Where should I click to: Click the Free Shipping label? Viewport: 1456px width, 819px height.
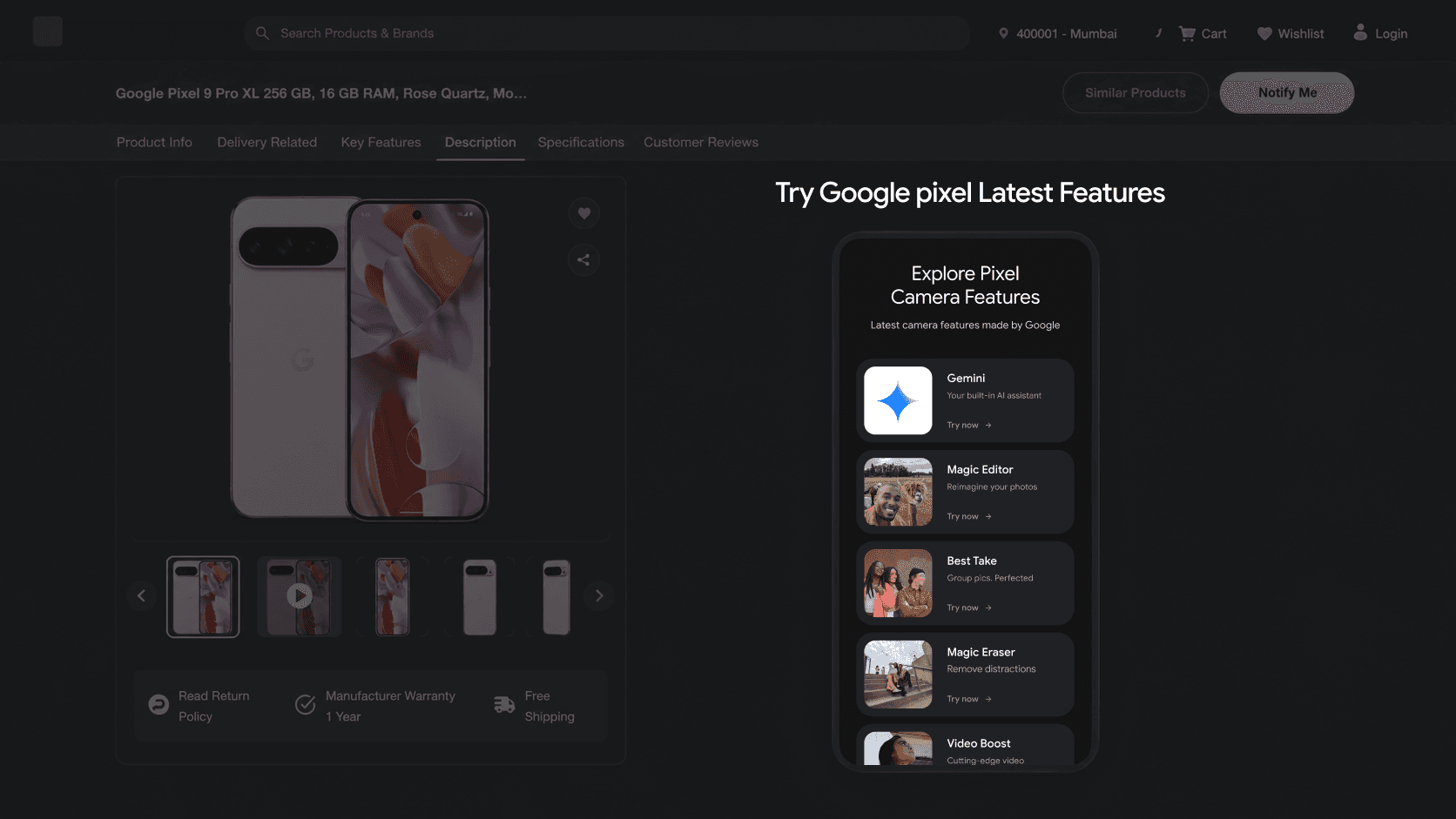549,706
